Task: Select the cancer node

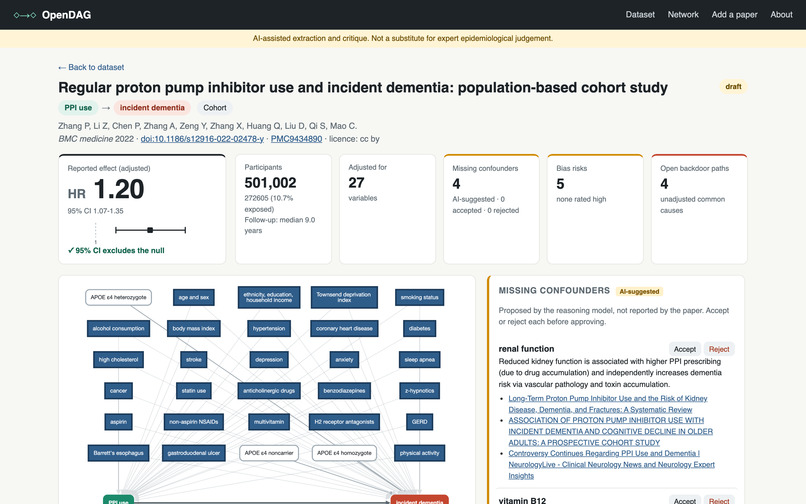Action: click(118, 391)
